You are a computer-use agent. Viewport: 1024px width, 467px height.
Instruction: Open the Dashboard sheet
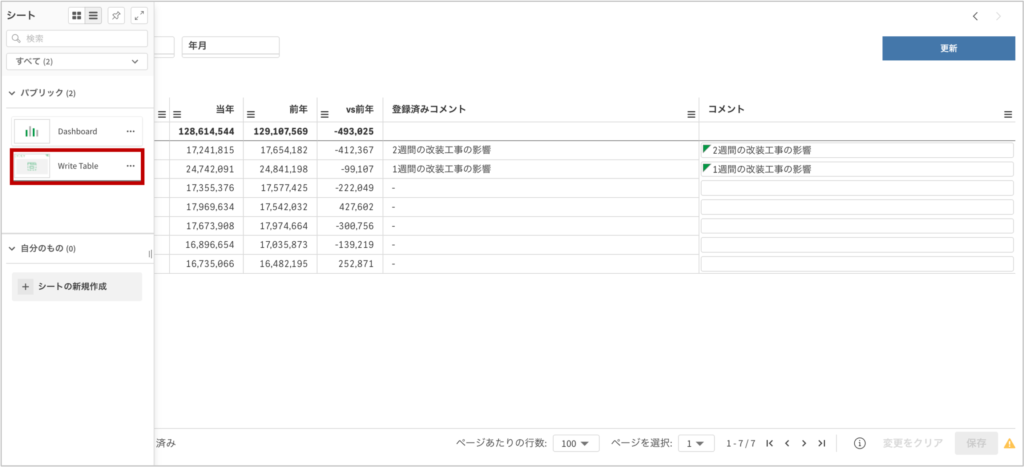pyautogui.click(x=76, y=131)
